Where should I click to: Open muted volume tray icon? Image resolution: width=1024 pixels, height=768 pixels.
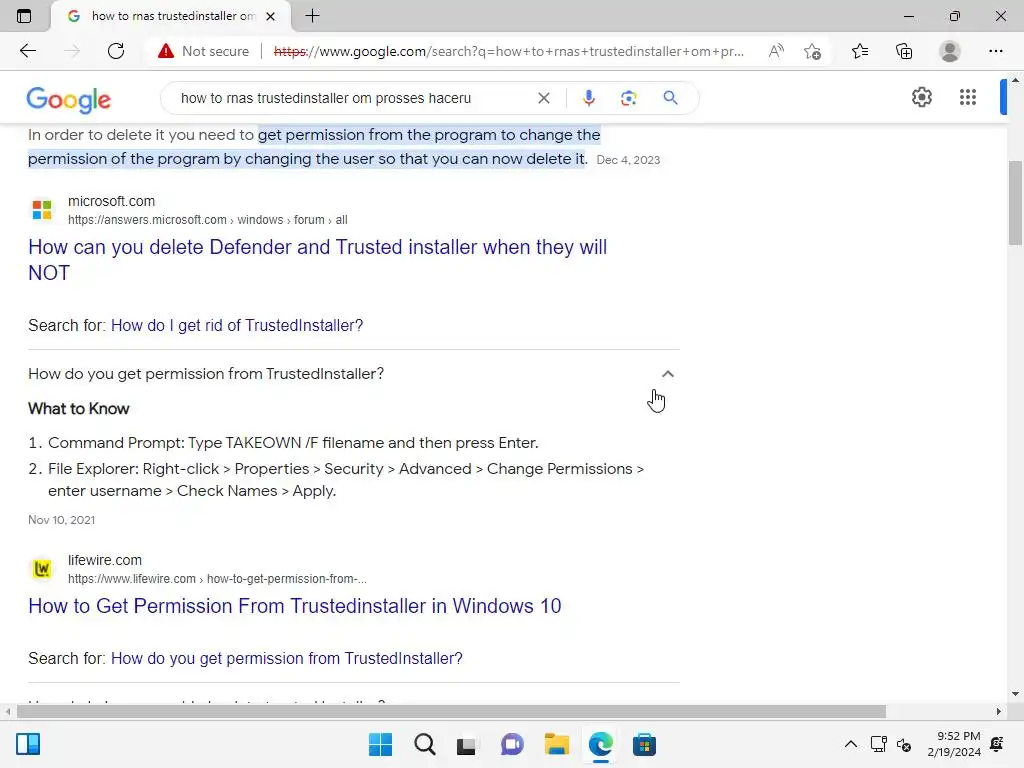904,744
